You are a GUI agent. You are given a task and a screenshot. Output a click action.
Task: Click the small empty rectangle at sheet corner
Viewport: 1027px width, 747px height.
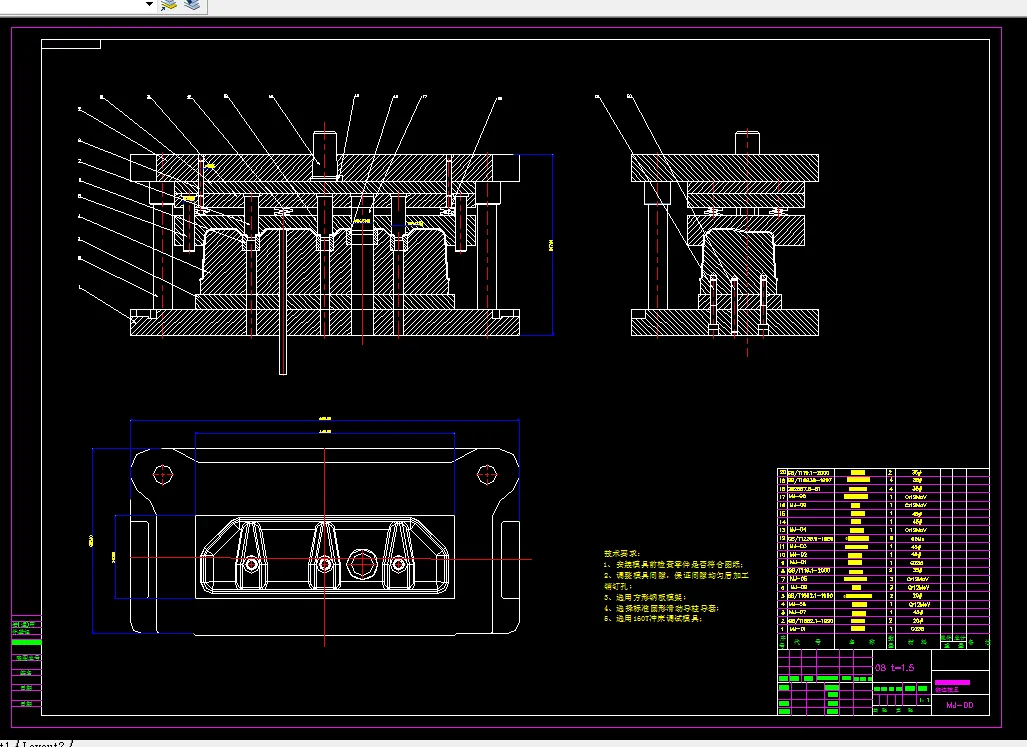pos(71,44)
